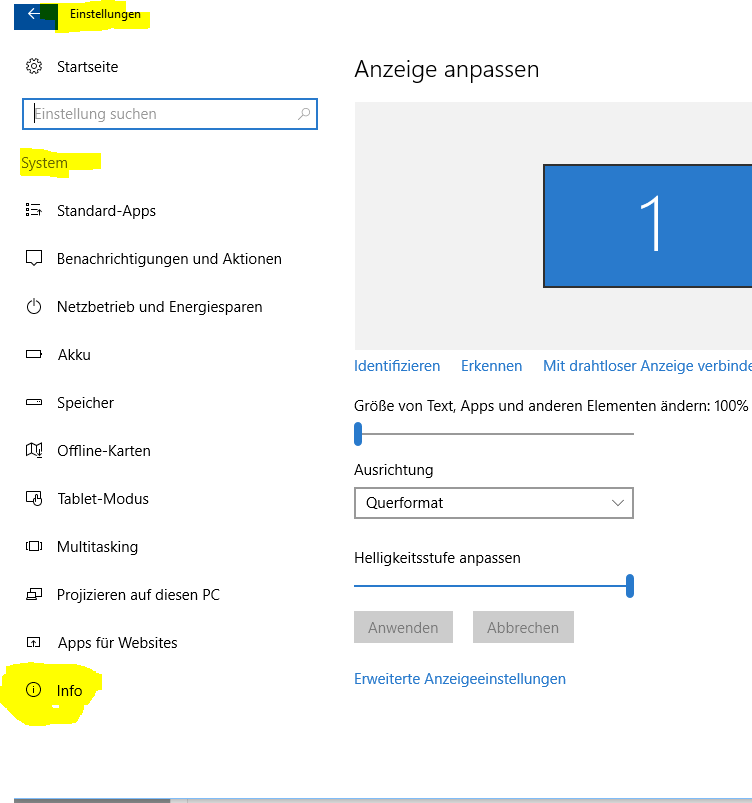The image size is (752, 803).
Task: Click the Anwenden button
Action: coord(403,627)
